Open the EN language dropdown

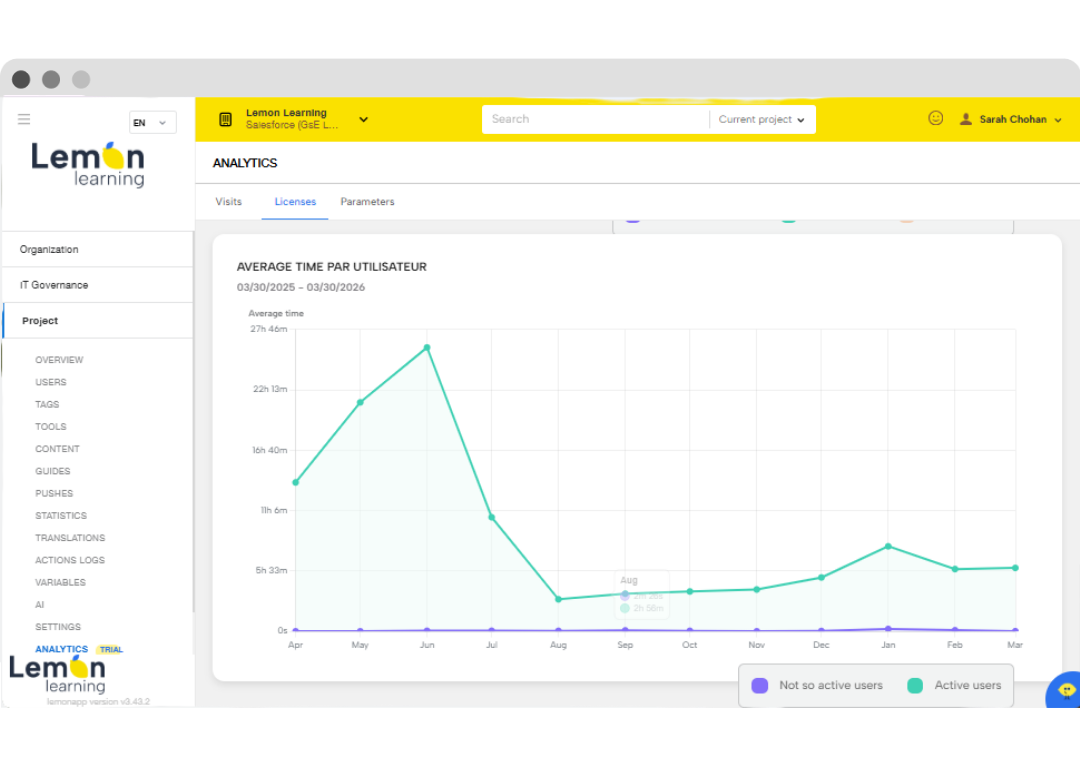click(152, 123)
